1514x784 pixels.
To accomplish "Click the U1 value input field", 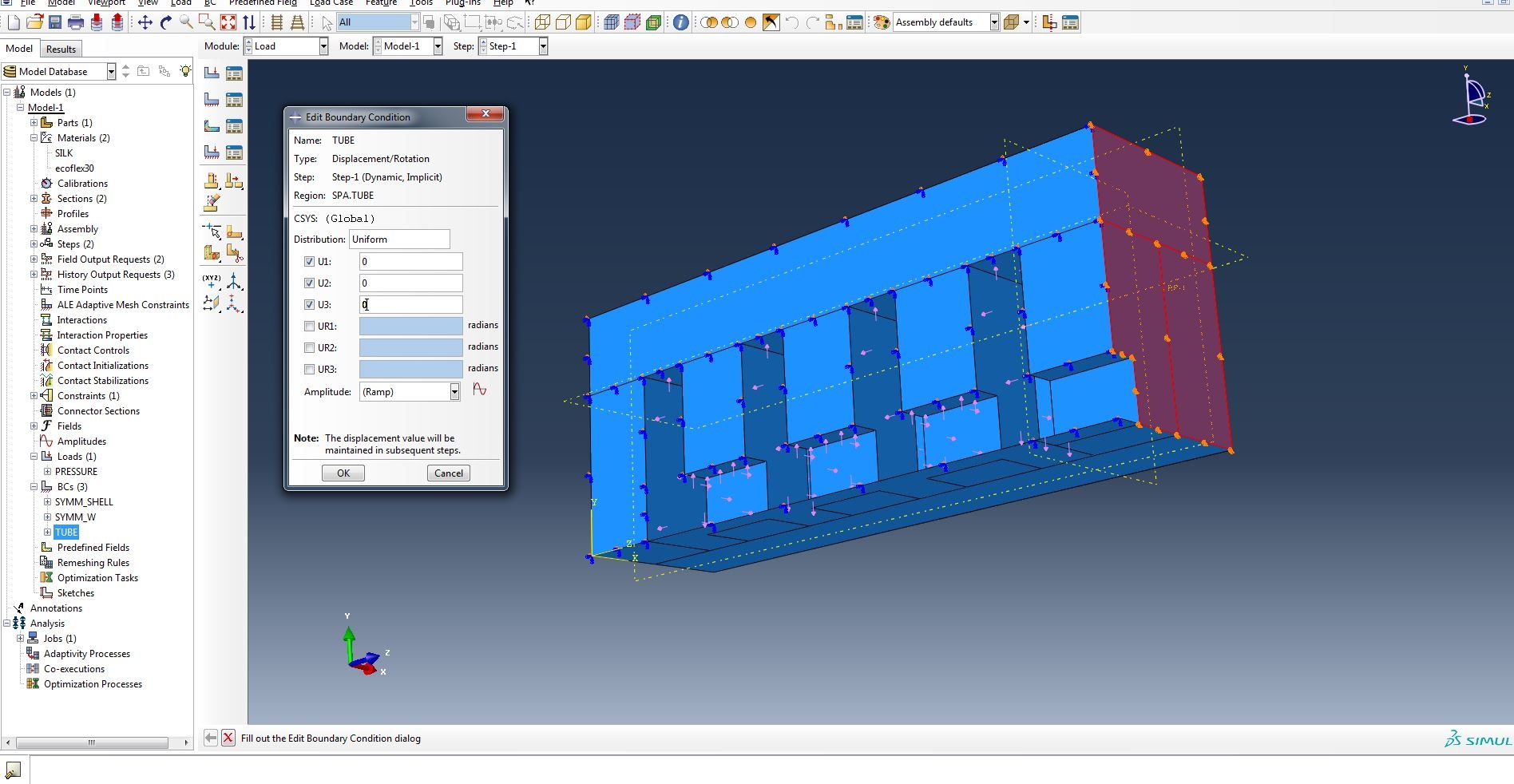I will pos(410,262).
